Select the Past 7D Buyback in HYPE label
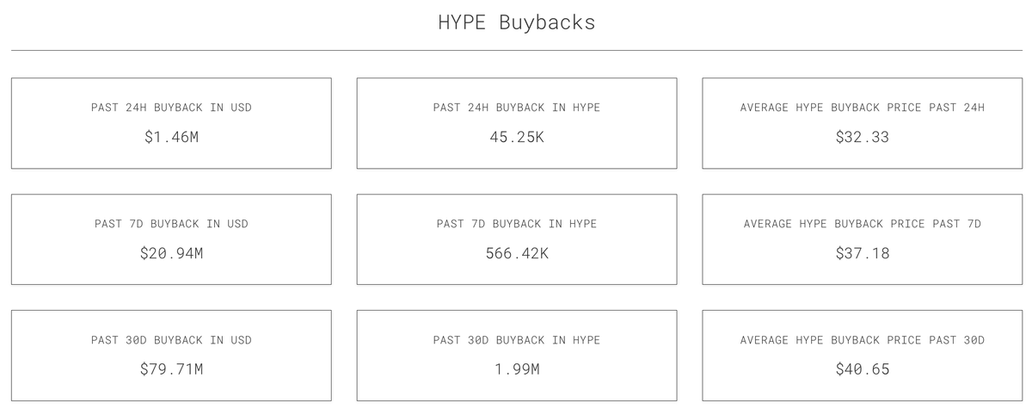Screen dimensions: 1032x409 pyautogui.click(x=516, y=224)
